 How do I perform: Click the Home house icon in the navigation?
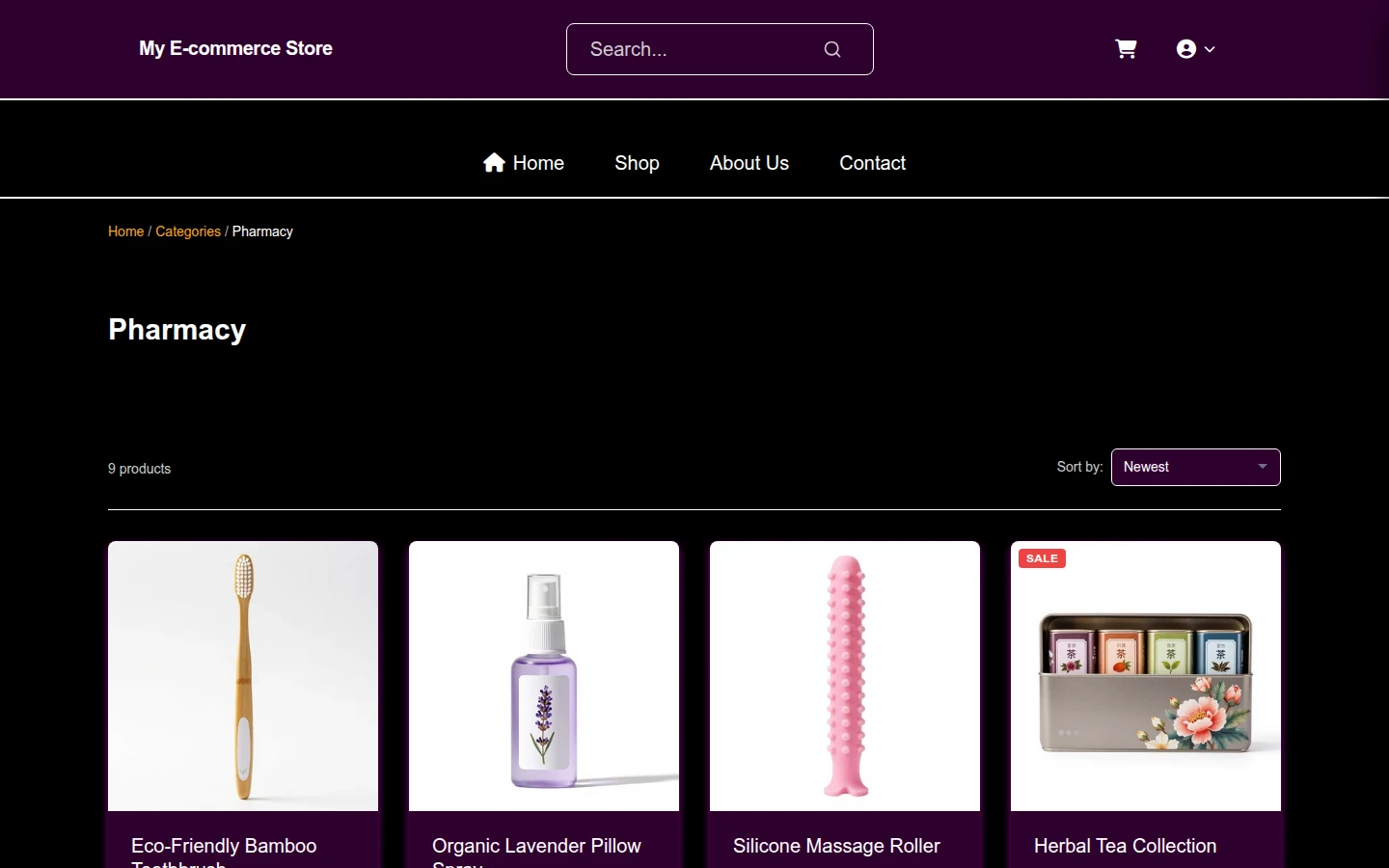click(x=494, y=163)
